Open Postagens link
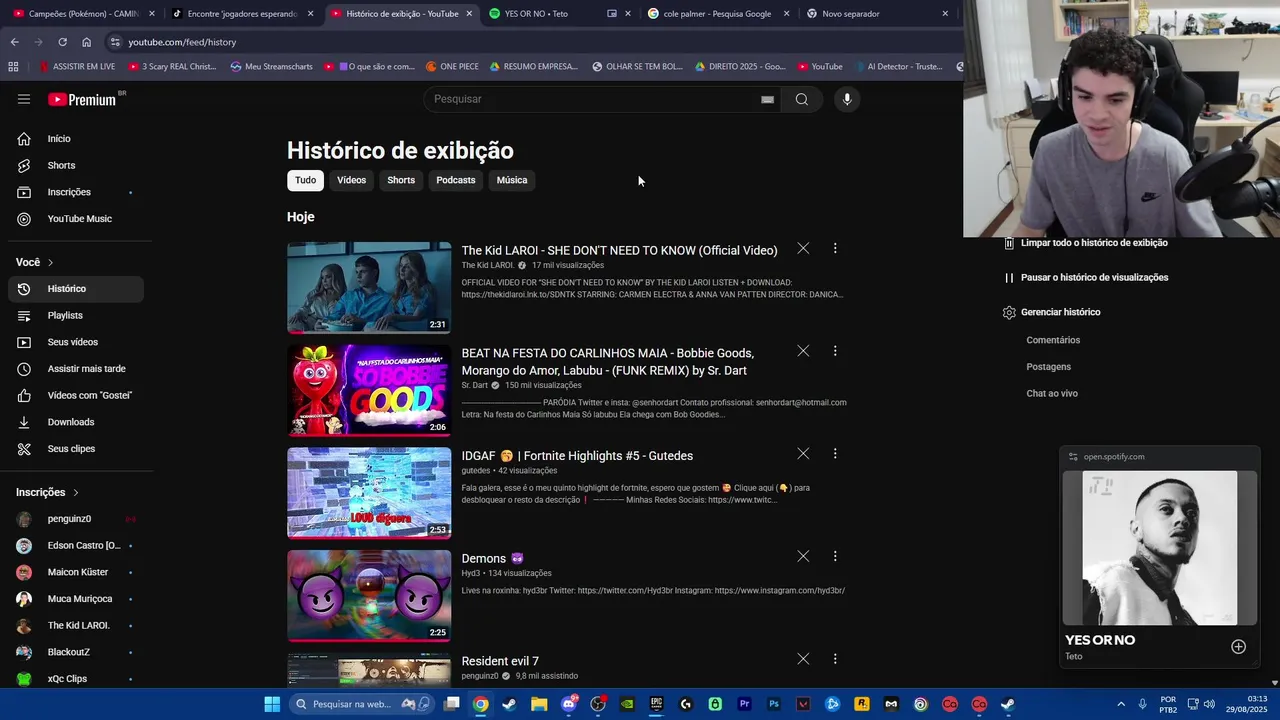 [1048, 367]
